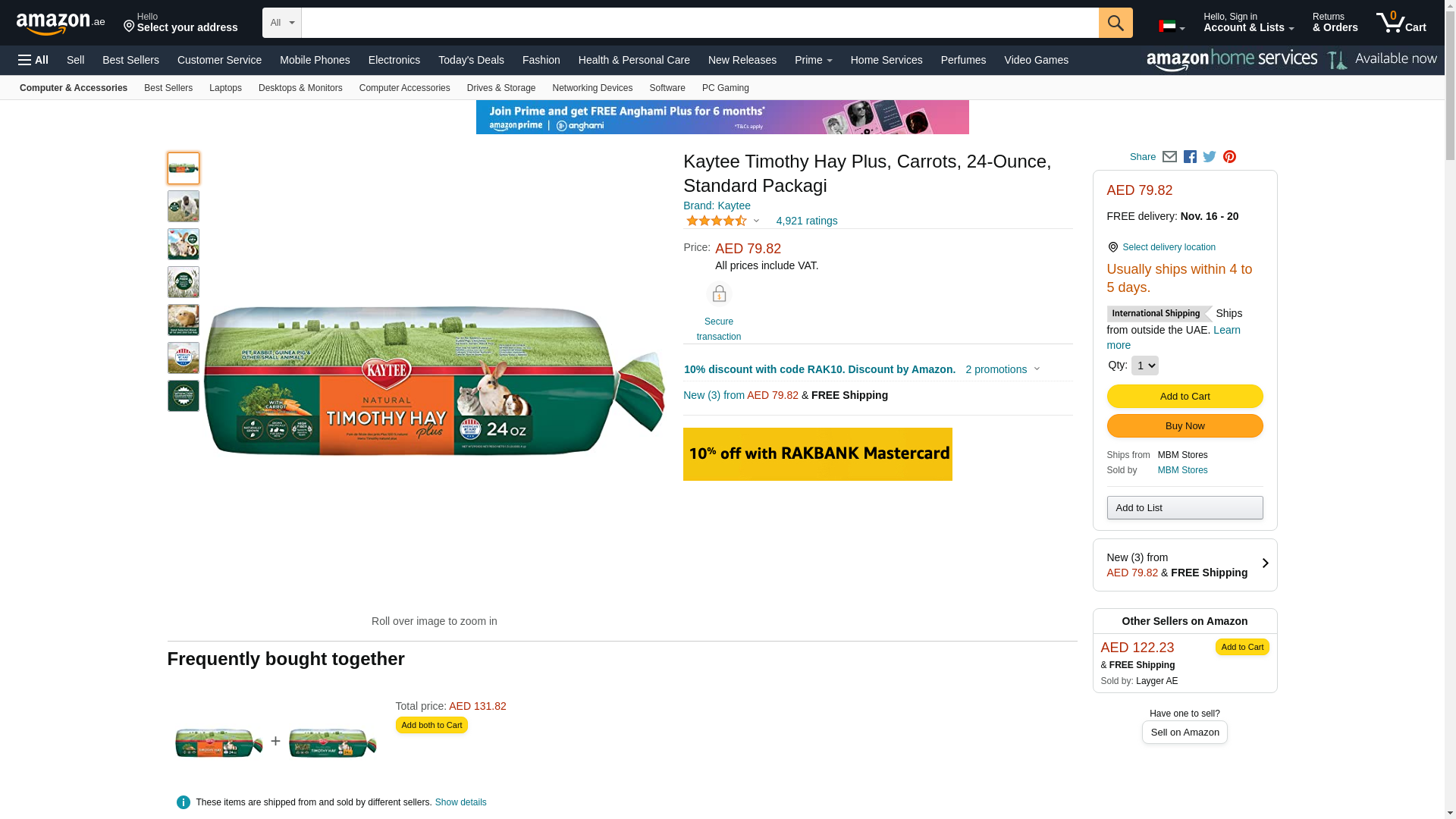This screenshot has width=1456, height=819.
Task: Select the second product image thumbnail
Action: pos(184,206)
